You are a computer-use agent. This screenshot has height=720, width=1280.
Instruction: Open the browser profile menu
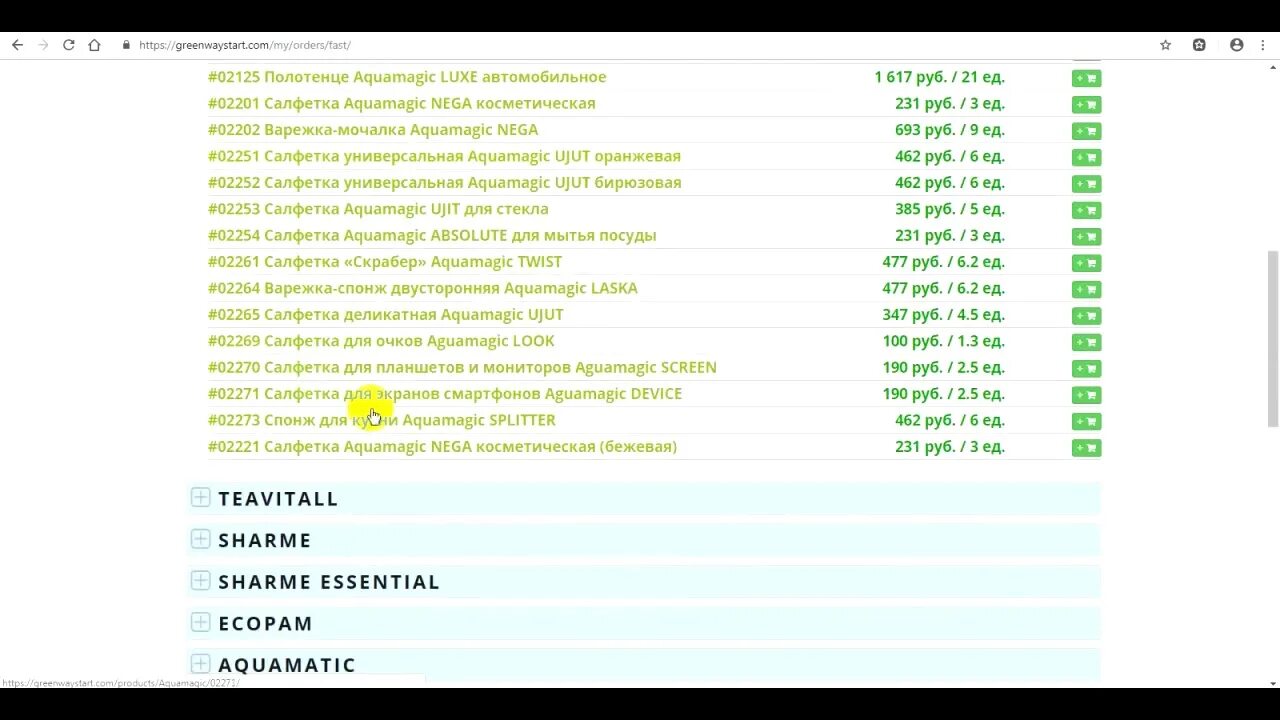[x=1237, y=45]
